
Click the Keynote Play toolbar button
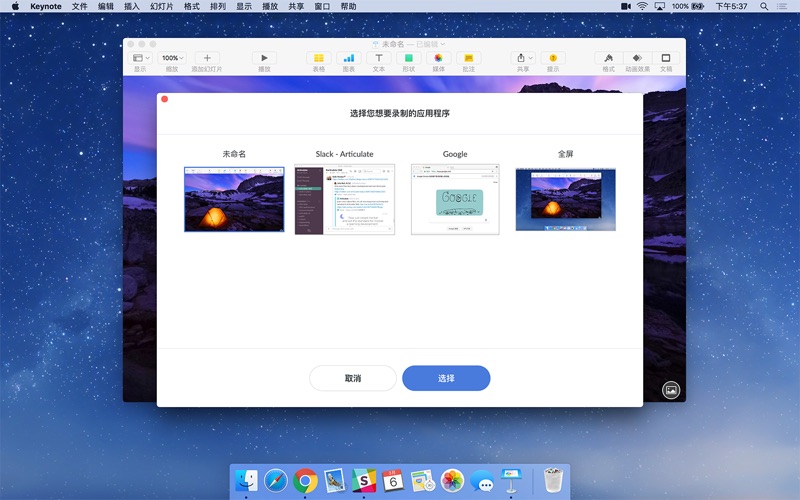pos(264,58)
